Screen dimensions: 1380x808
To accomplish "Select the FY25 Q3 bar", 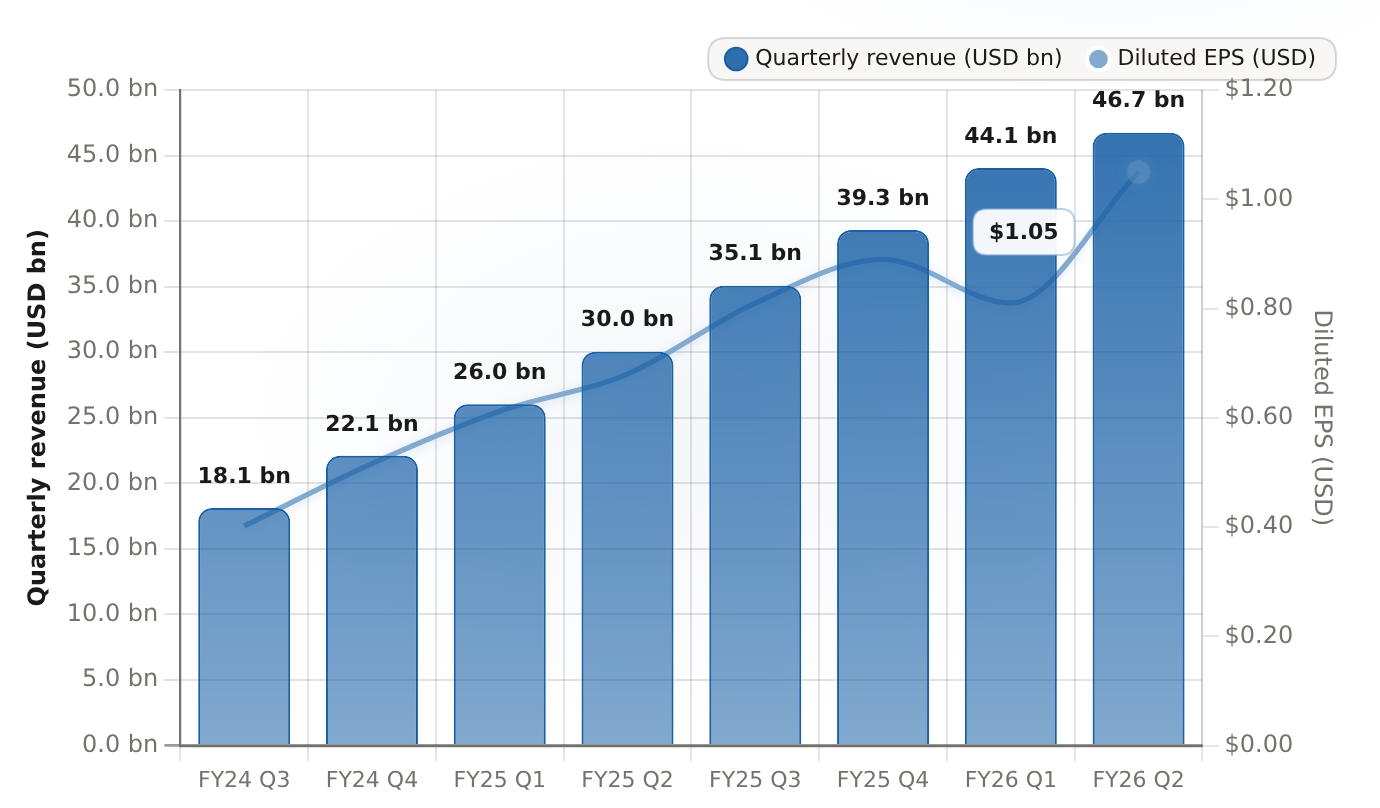I will click(x=755, y=516).
